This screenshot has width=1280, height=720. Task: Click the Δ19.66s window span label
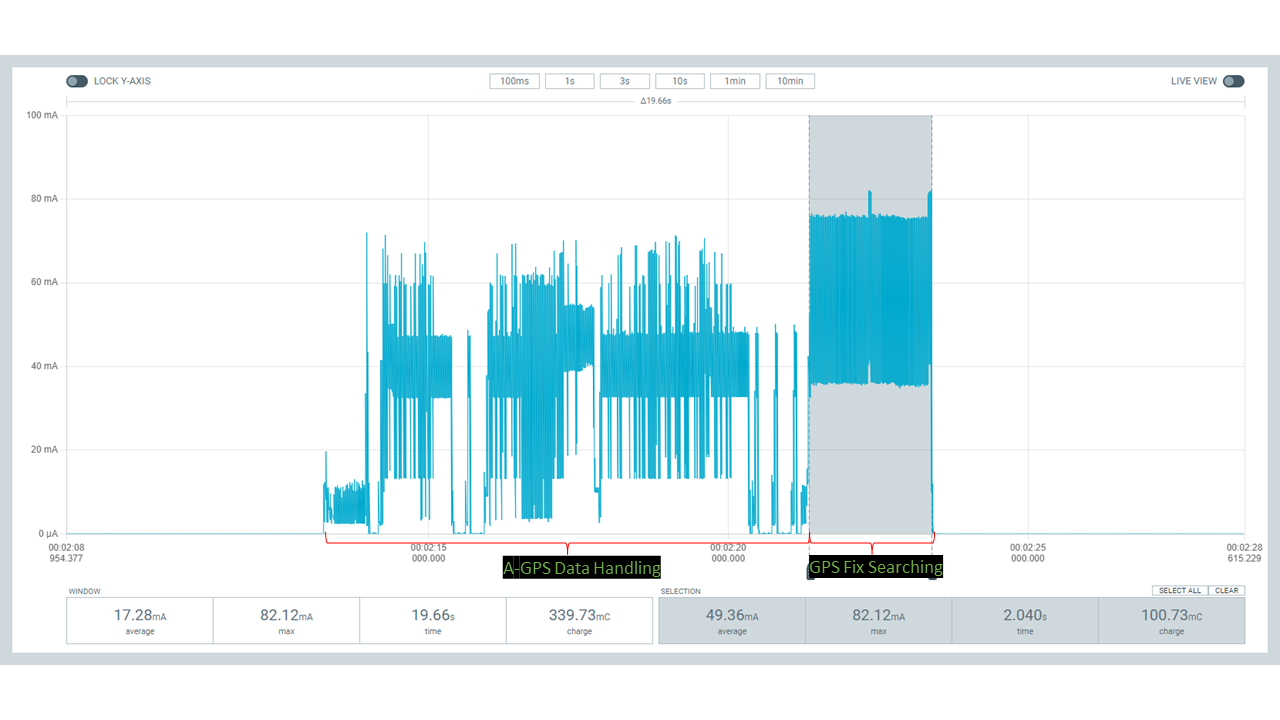(656, 101)
